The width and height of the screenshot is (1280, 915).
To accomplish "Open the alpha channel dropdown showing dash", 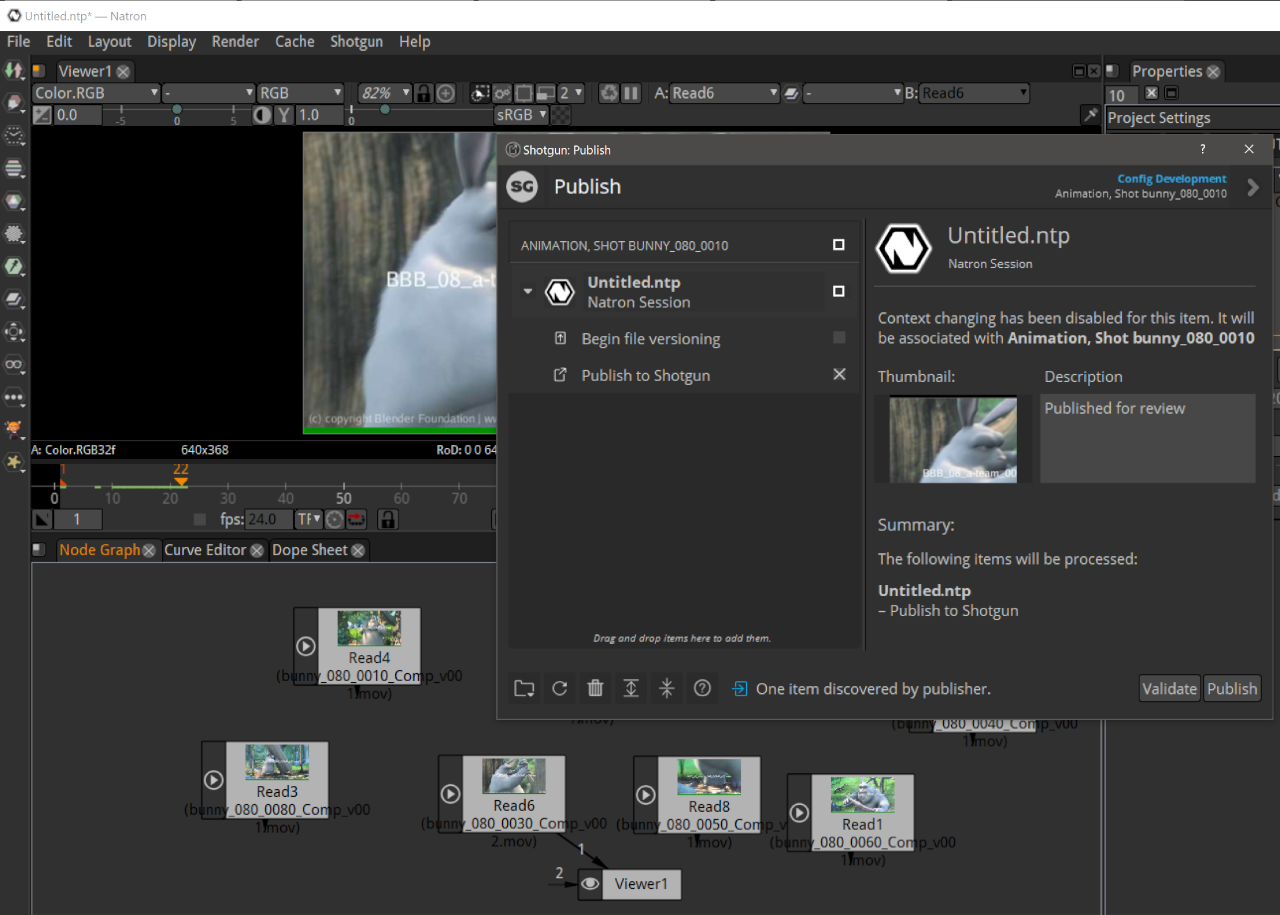I will [x=209, y=93].
